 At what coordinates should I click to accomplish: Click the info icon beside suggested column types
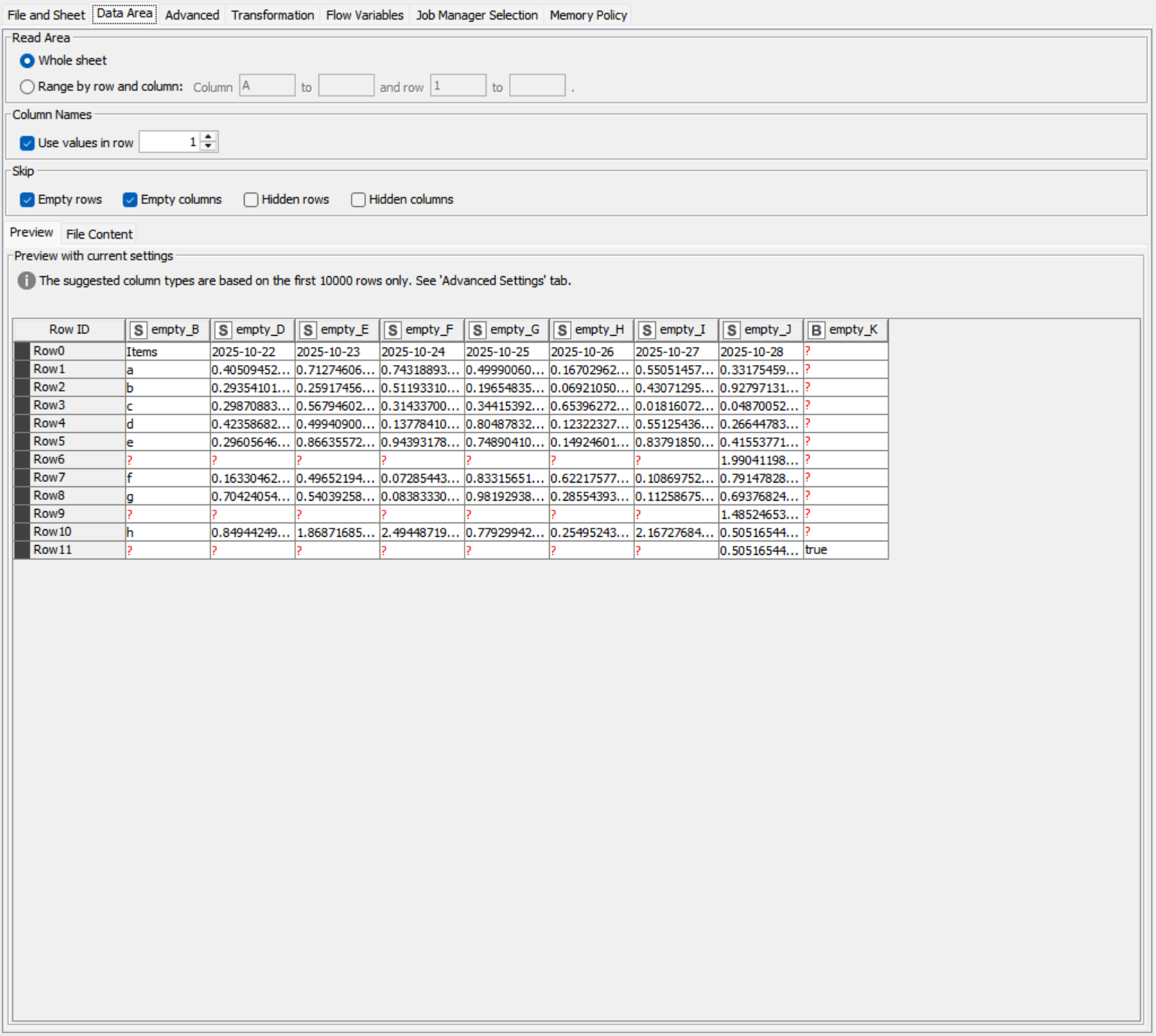26,281
